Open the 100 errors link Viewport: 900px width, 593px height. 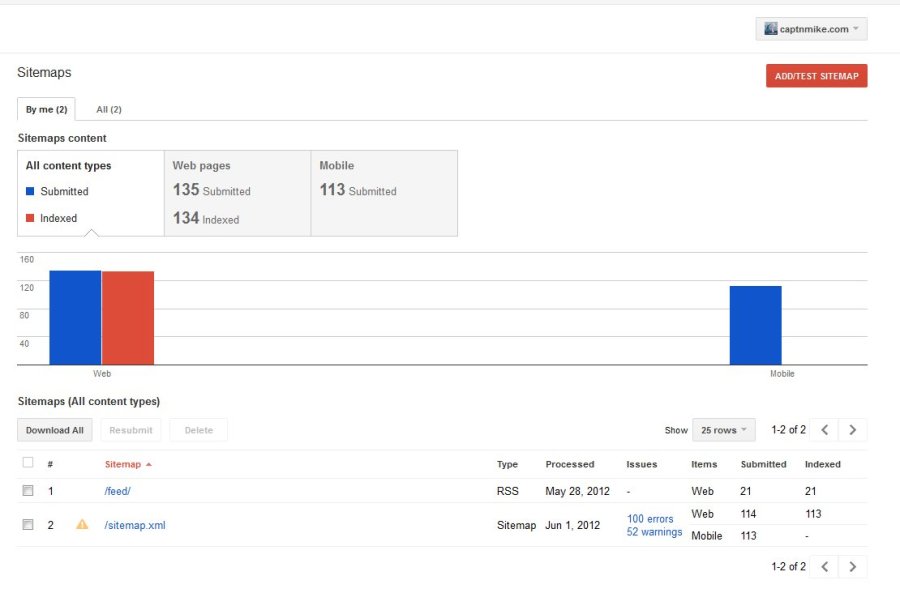[650, 519]
